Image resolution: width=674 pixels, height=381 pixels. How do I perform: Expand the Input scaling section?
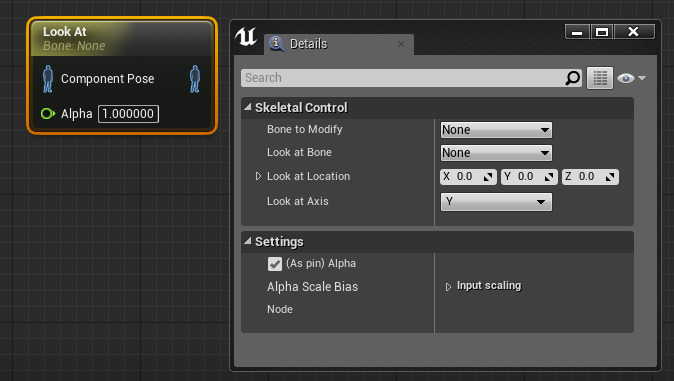448,286
